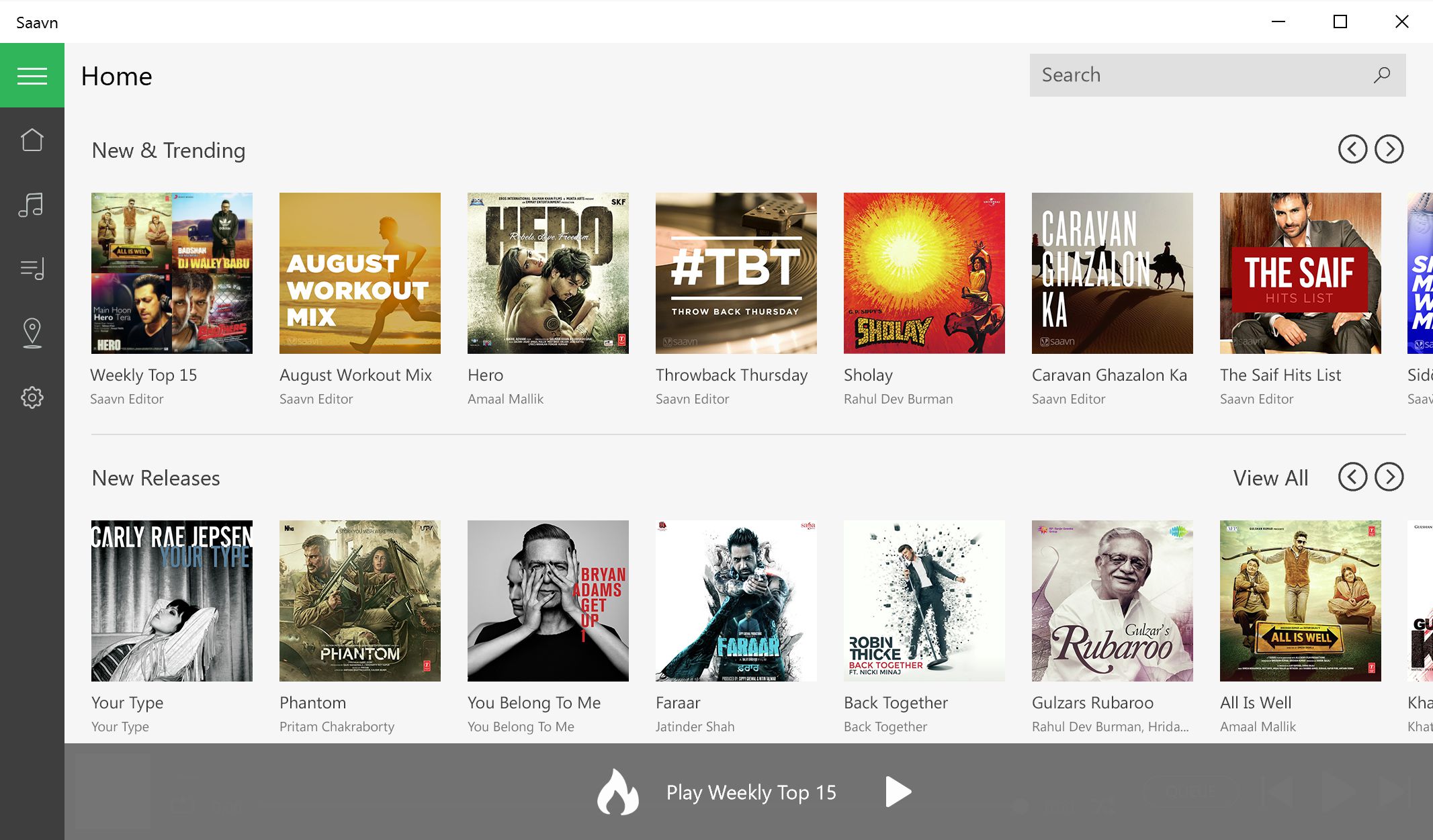
Task: Click the All Is Well title
Action: (1256, 703)
